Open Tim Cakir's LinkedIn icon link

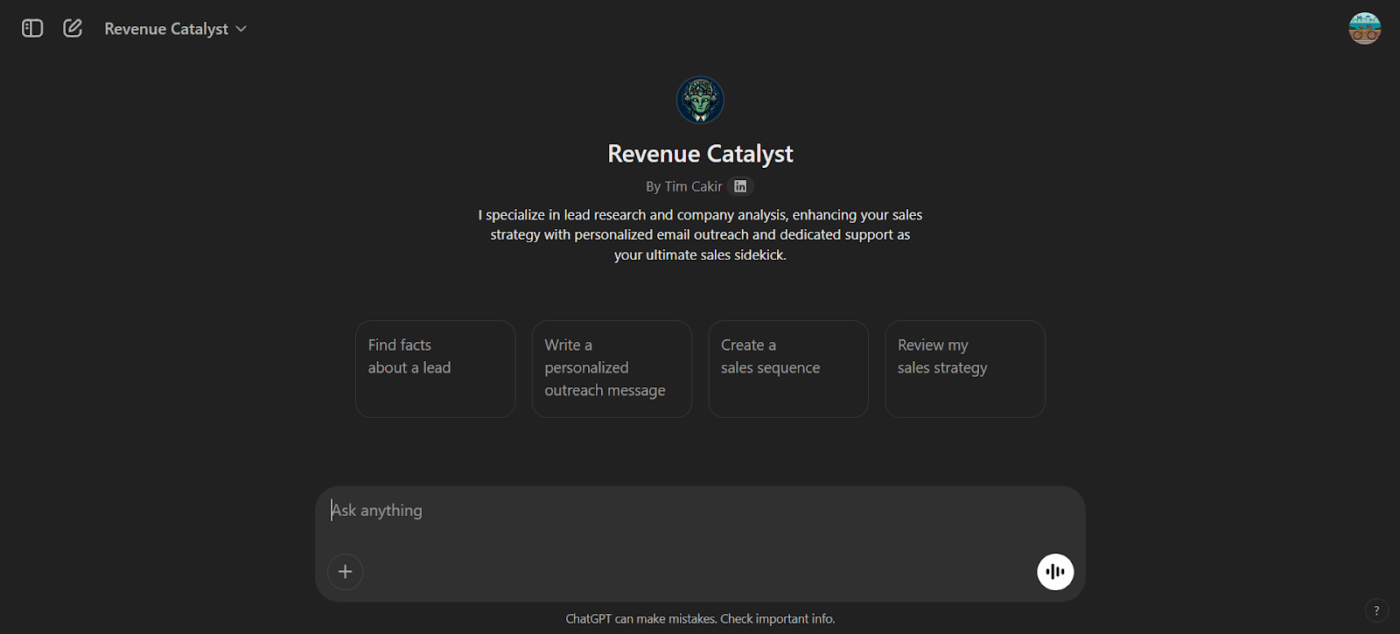click(740, 186)
